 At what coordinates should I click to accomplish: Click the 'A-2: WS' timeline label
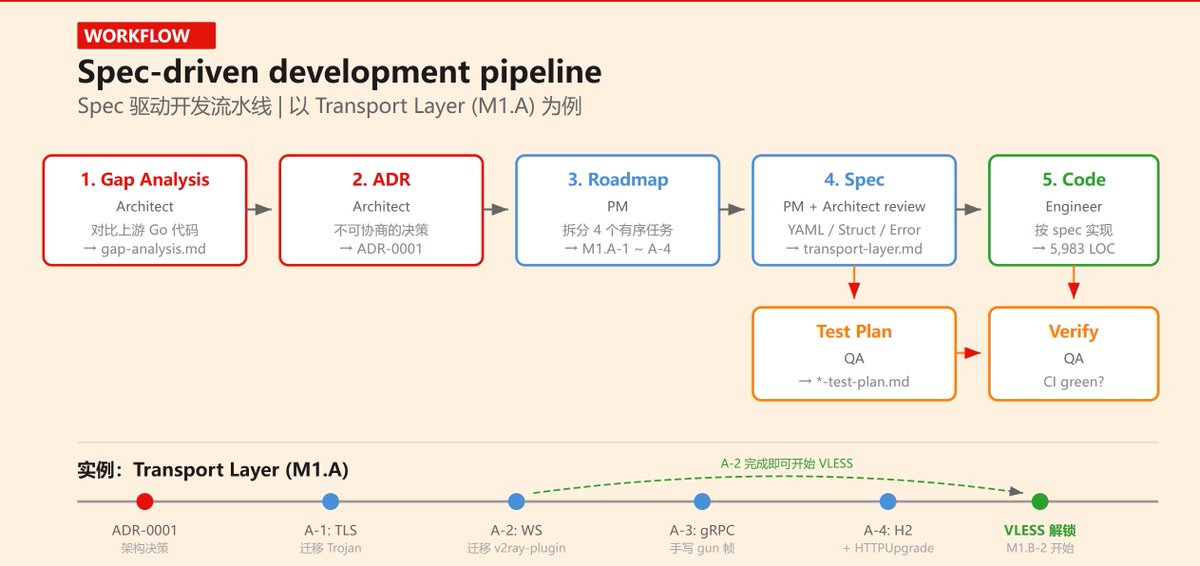[516, 530]
